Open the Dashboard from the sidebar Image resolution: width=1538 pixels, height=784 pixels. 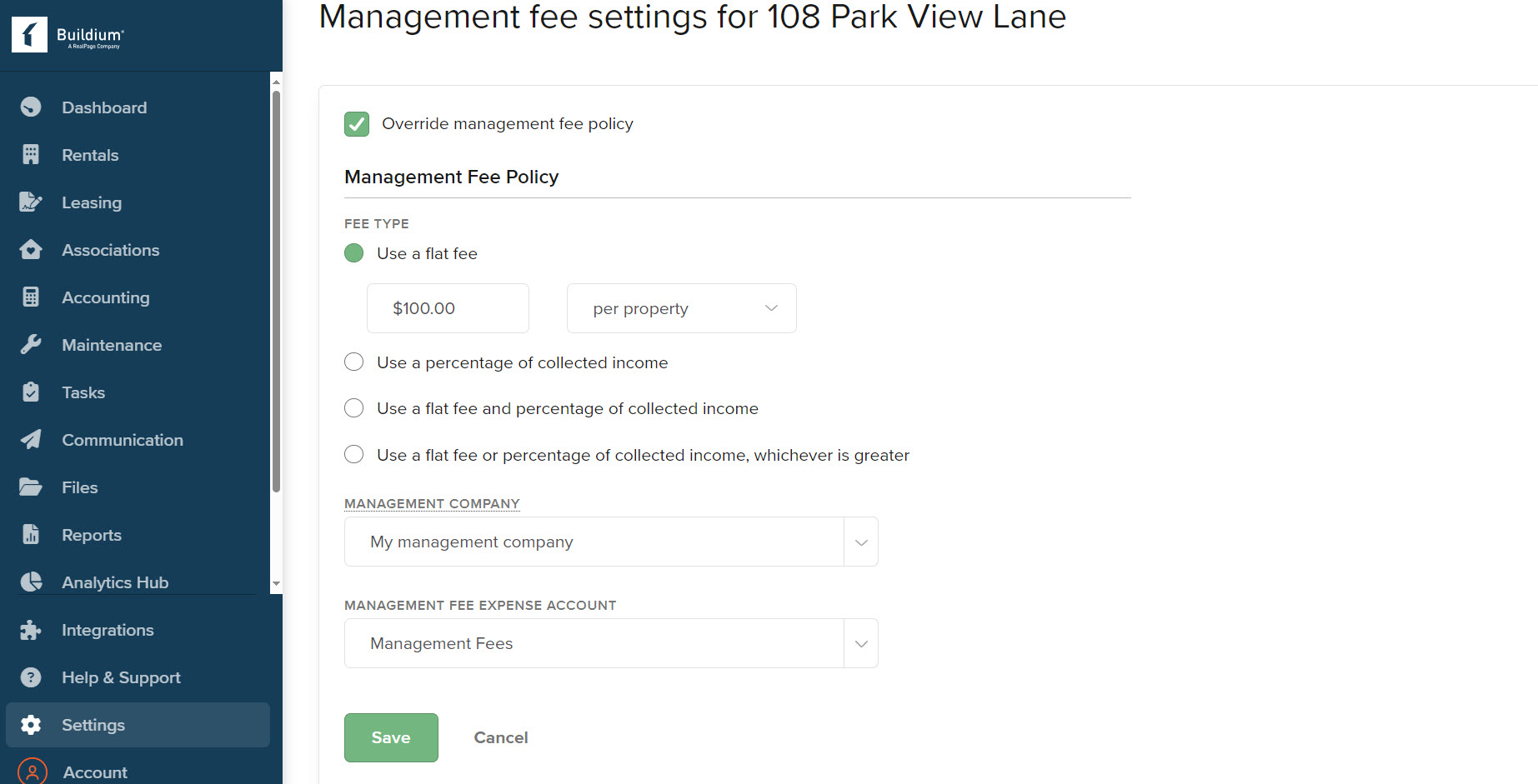click(x=103, y=107)
